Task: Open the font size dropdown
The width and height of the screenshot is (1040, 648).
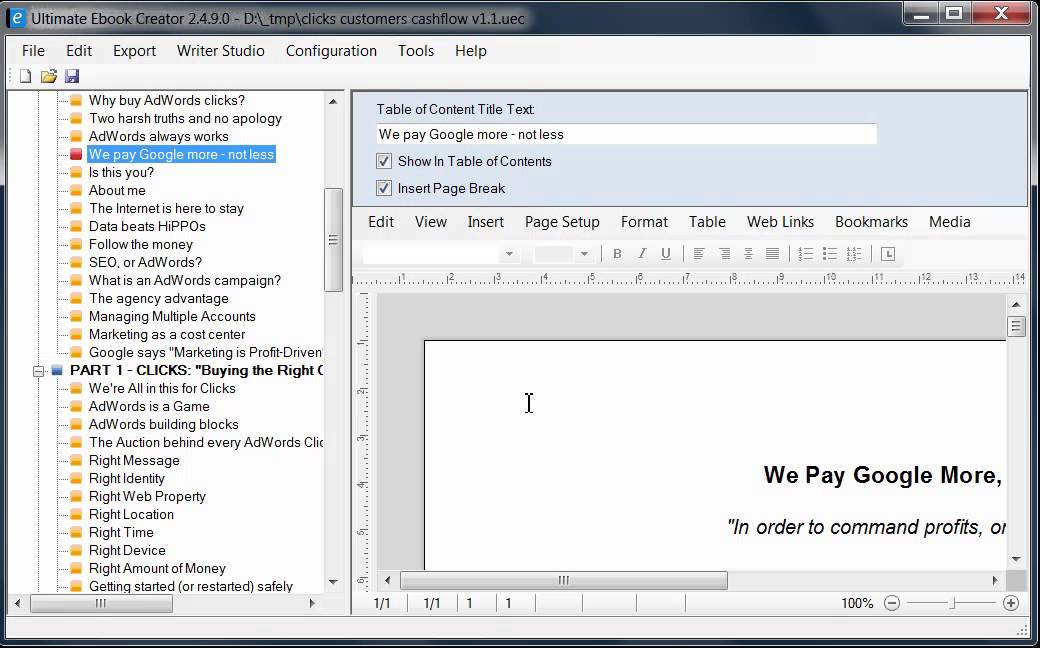Action: (x=584, y=254)
